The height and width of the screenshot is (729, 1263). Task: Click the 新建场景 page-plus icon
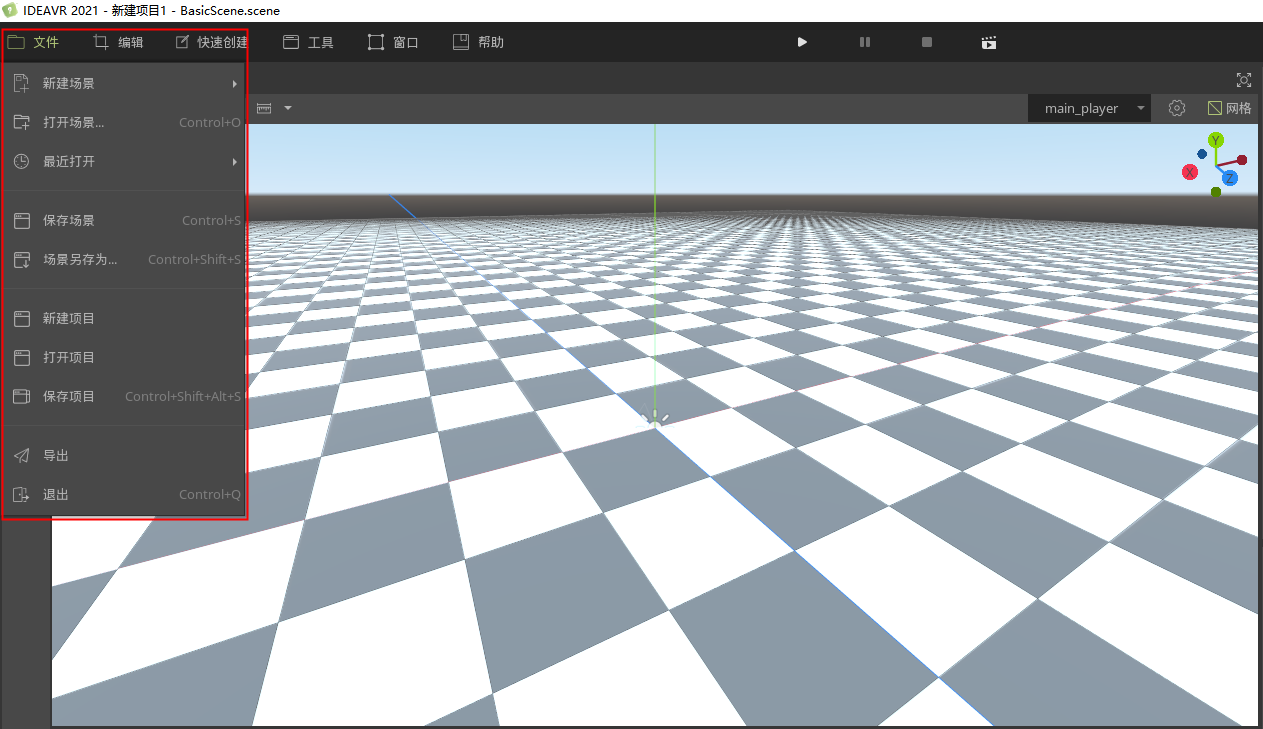tap(22, 84)
